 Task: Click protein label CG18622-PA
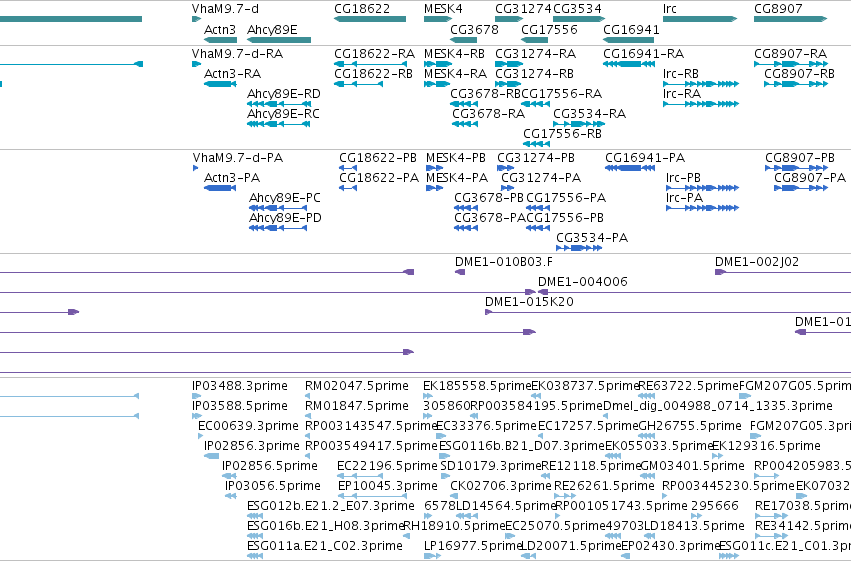(x=379, y=178)
